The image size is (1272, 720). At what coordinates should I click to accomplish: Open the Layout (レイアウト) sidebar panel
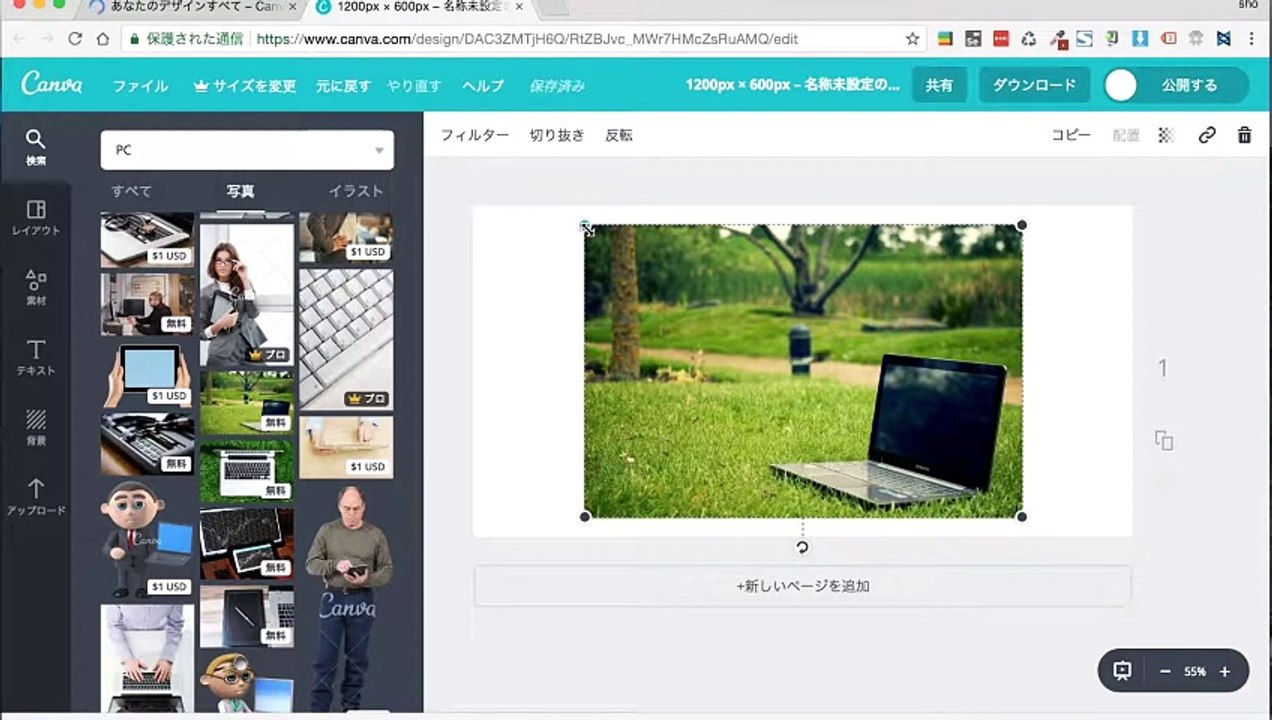[x=35, y=216]
